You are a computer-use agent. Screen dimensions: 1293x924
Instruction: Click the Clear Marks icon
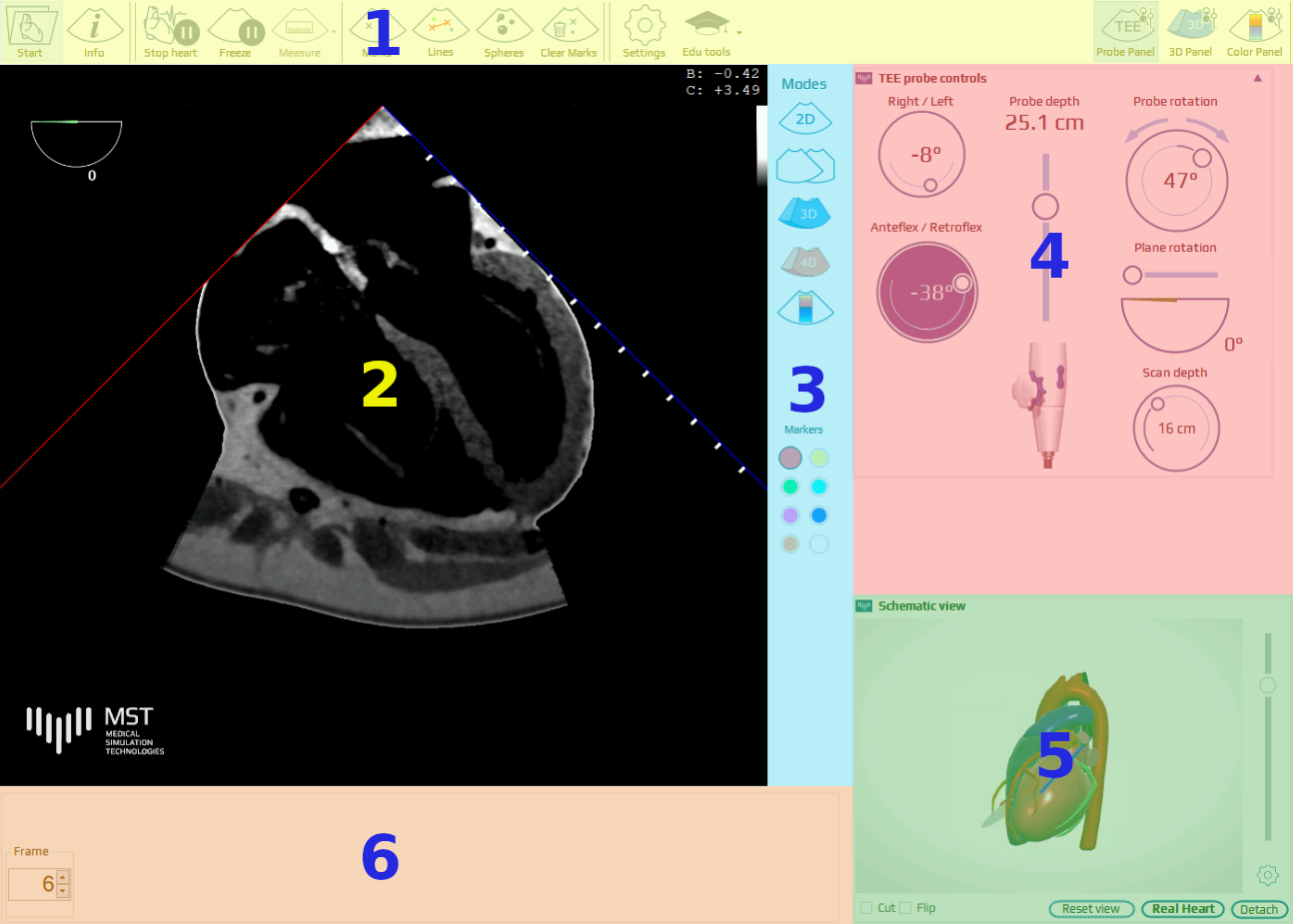click(569, 31)
